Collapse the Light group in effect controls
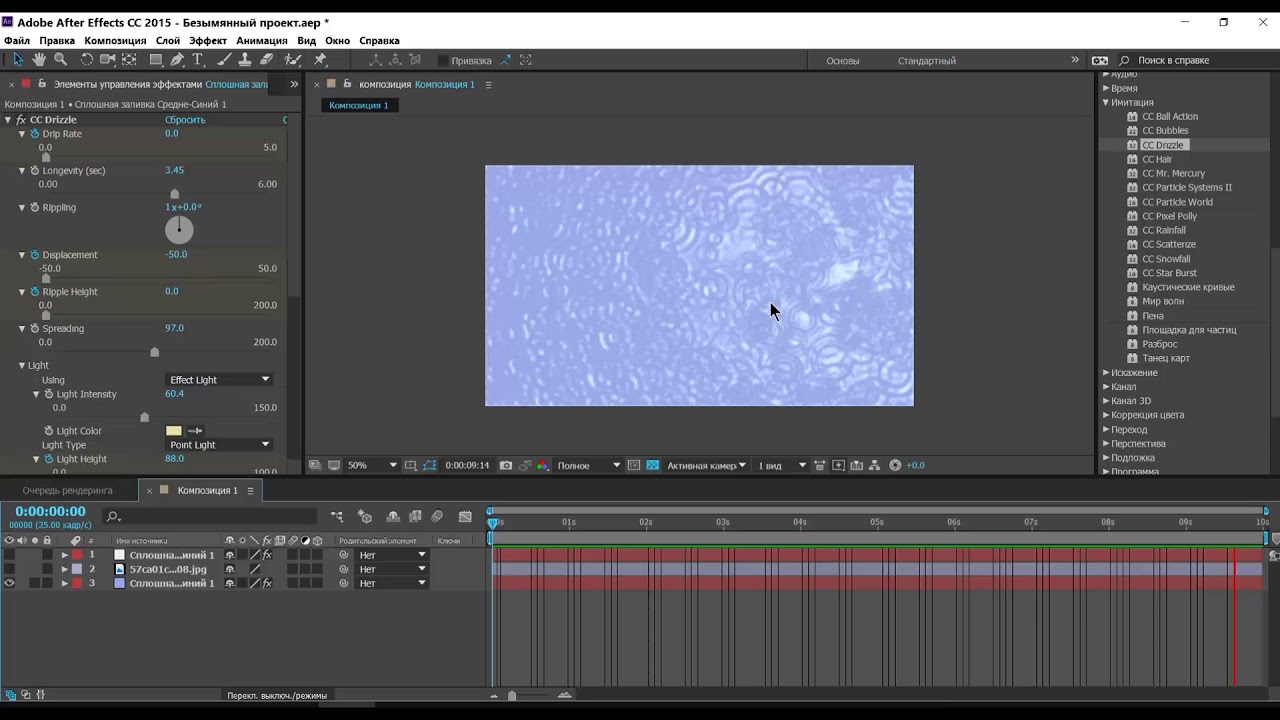The height and width of the screenshot is (720, 1280). point(22,366)
